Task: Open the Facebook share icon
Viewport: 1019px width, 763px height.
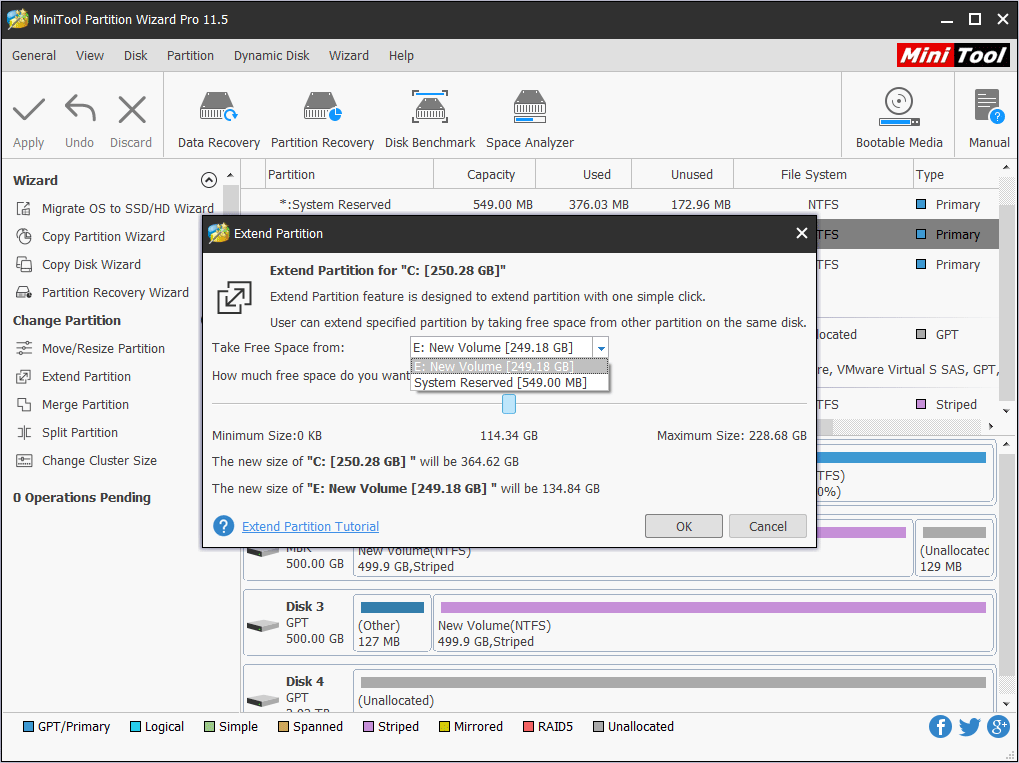Action: tap(940, 727)
